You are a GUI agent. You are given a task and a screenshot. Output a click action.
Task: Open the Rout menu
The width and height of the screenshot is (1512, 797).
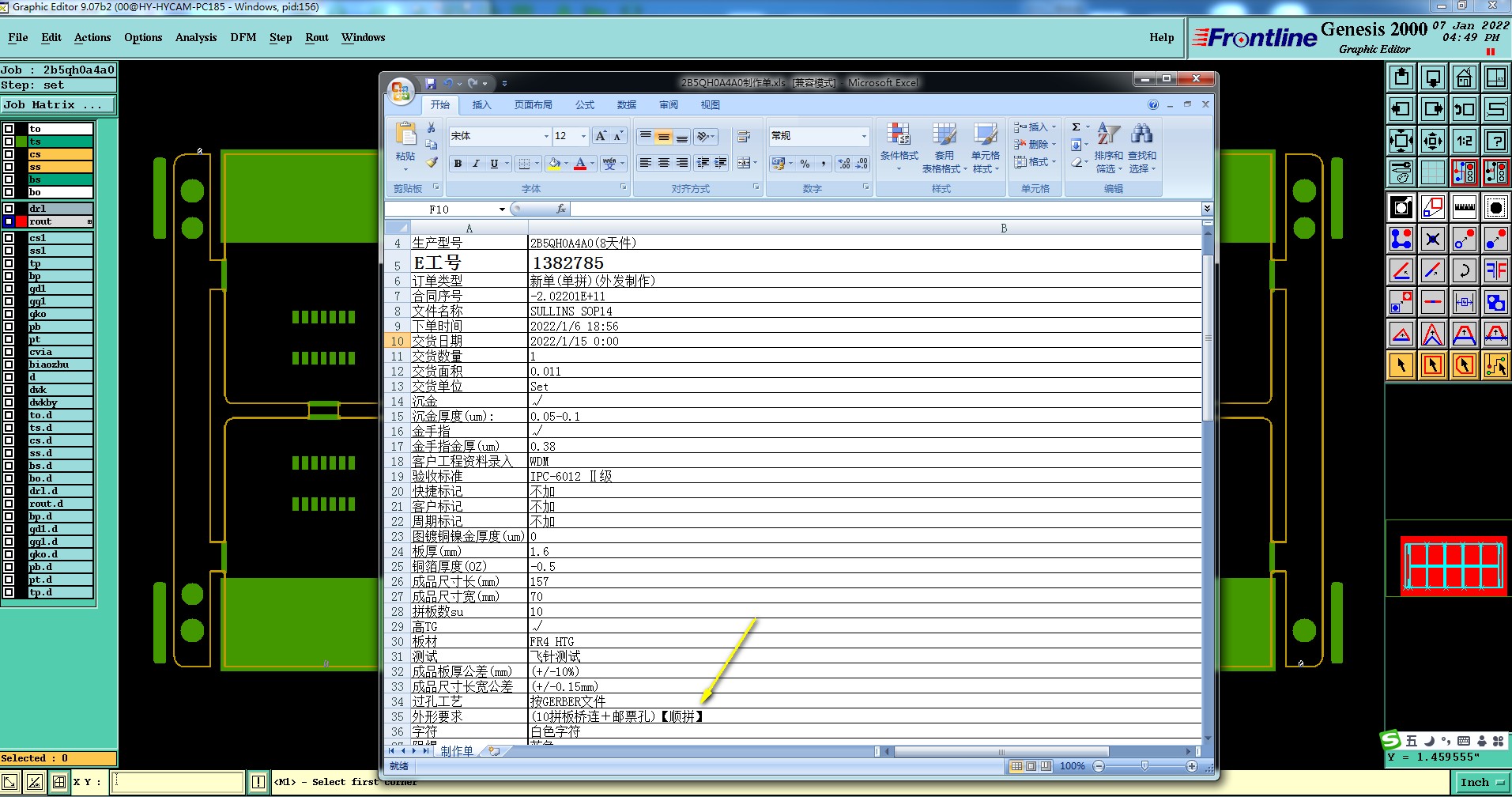(317, 37)
